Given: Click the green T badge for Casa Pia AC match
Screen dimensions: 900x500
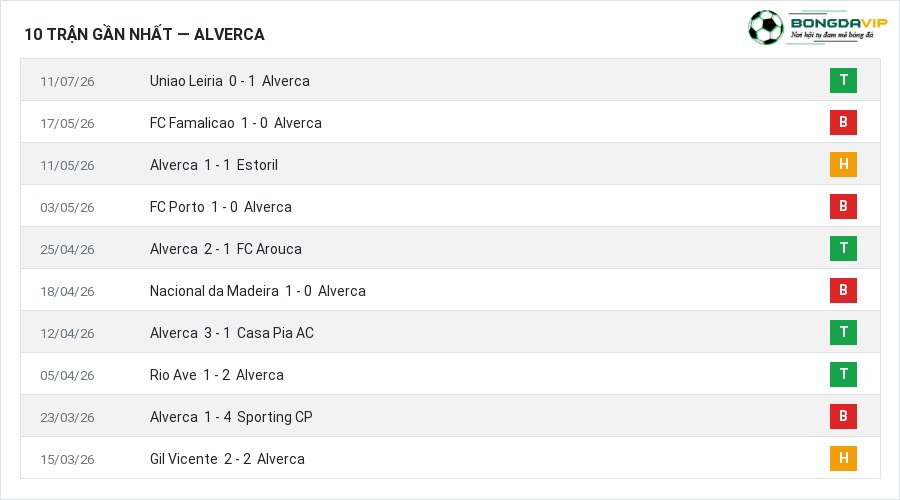Looking at the screenshot, I should [843, 332].
